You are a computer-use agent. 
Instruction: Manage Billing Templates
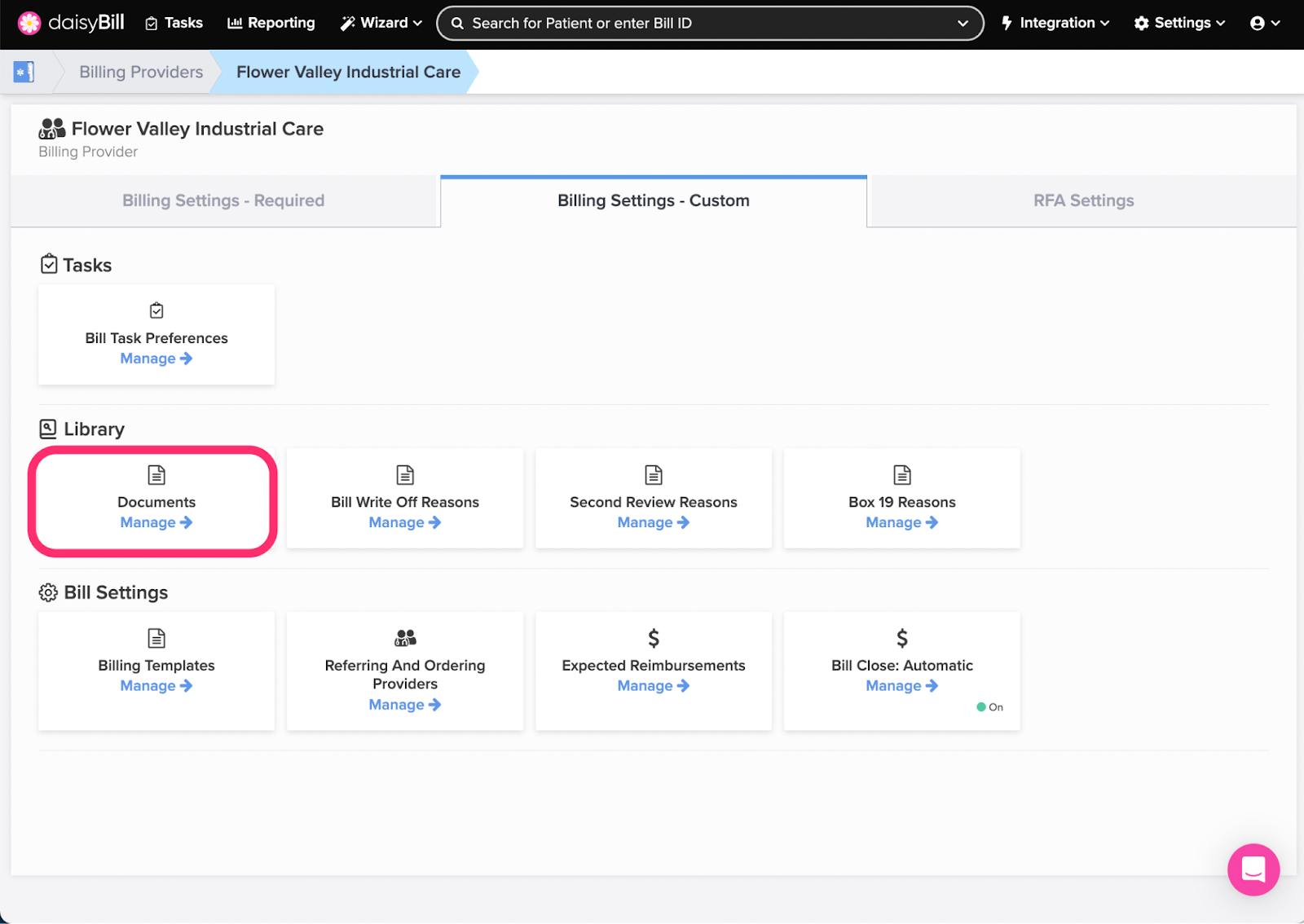(x=156, y=686)
